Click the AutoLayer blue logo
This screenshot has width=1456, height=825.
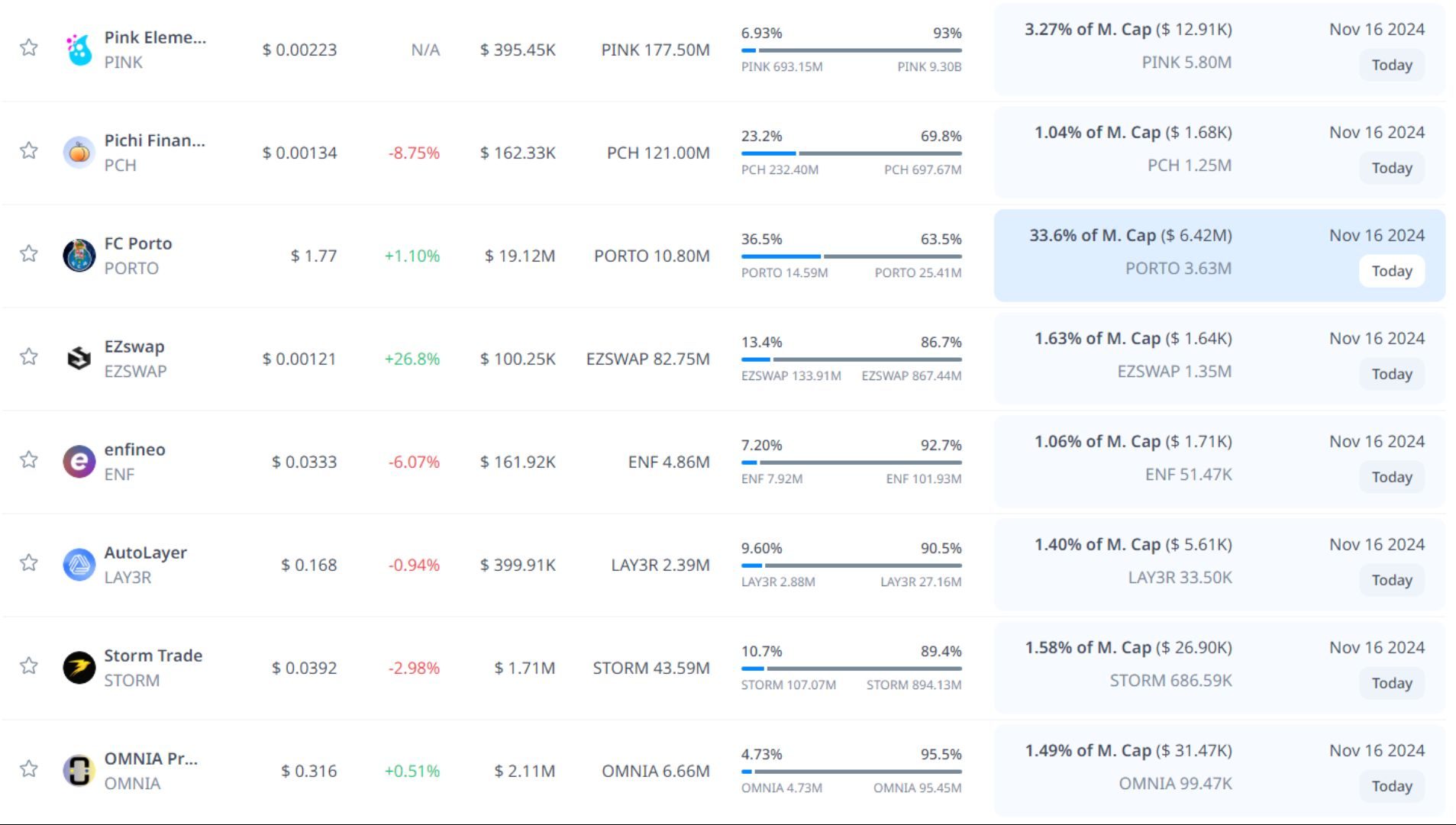[x=79, y=565]
